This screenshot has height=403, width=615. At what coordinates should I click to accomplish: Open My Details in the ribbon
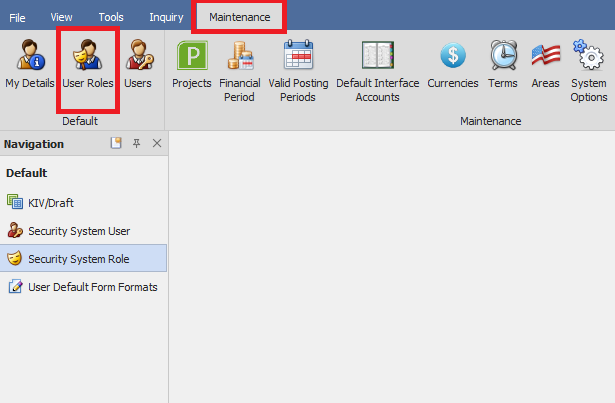[x=30, y=65]
